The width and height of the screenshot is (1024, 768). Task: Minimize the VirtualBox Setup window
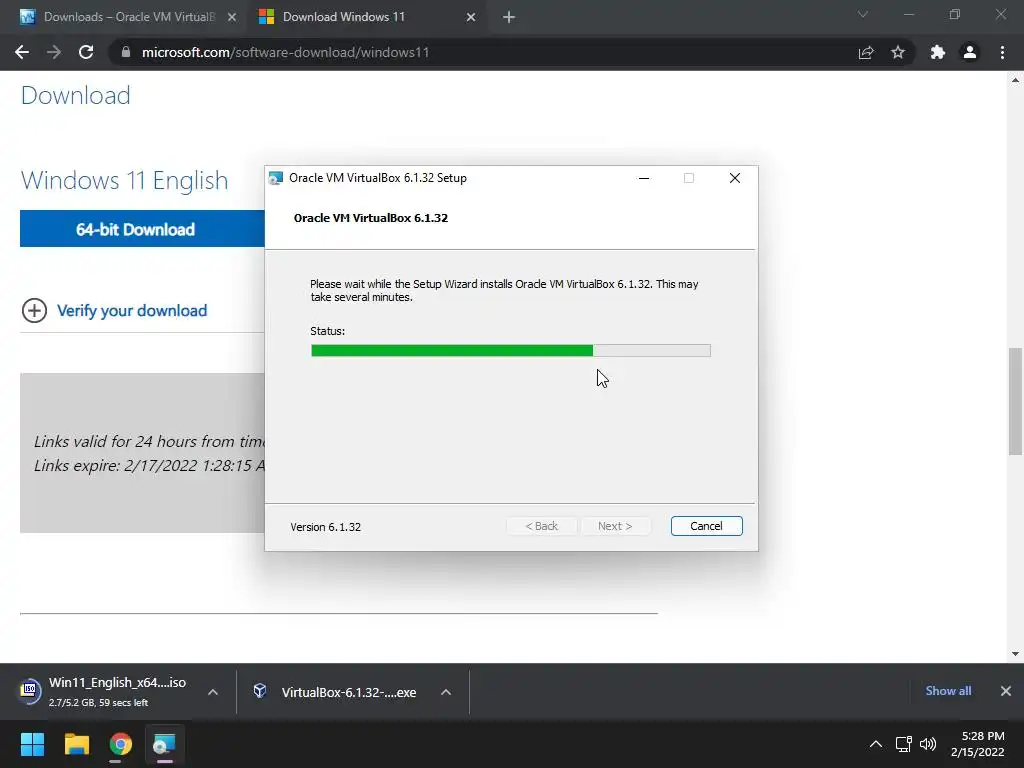pyautogui.click(x=644, y=178)
